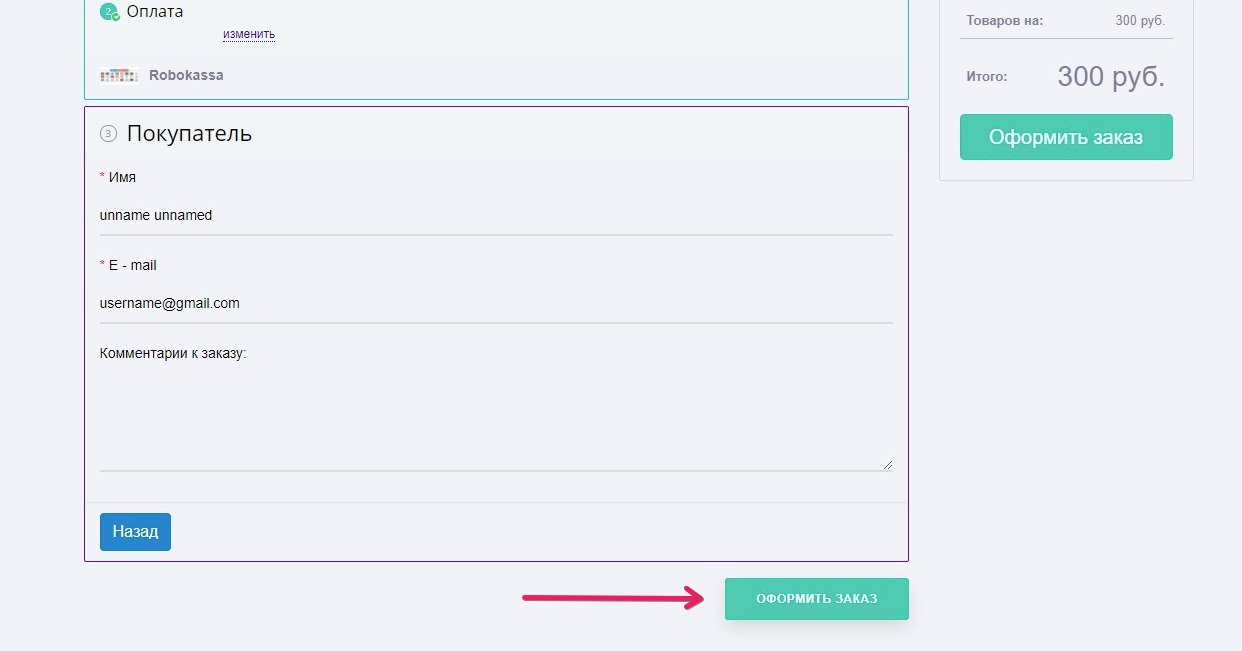The height and width of the screenshot is (651, 1242).
Task: Click the 'изменить' link under Оплата
Action: [x=249, y=34]
